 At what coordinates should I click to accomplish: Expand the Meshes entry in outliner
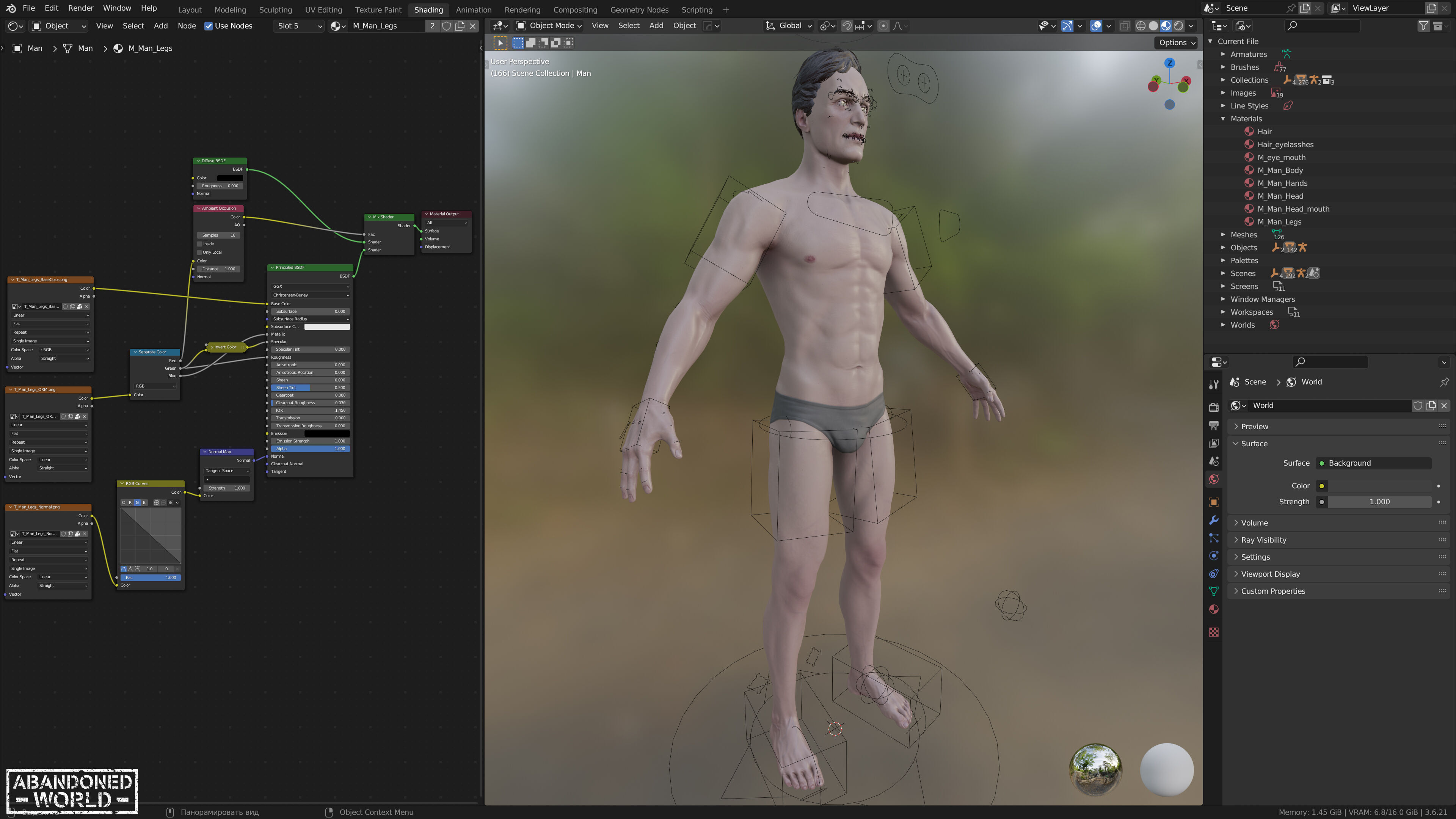point(1223,235)
